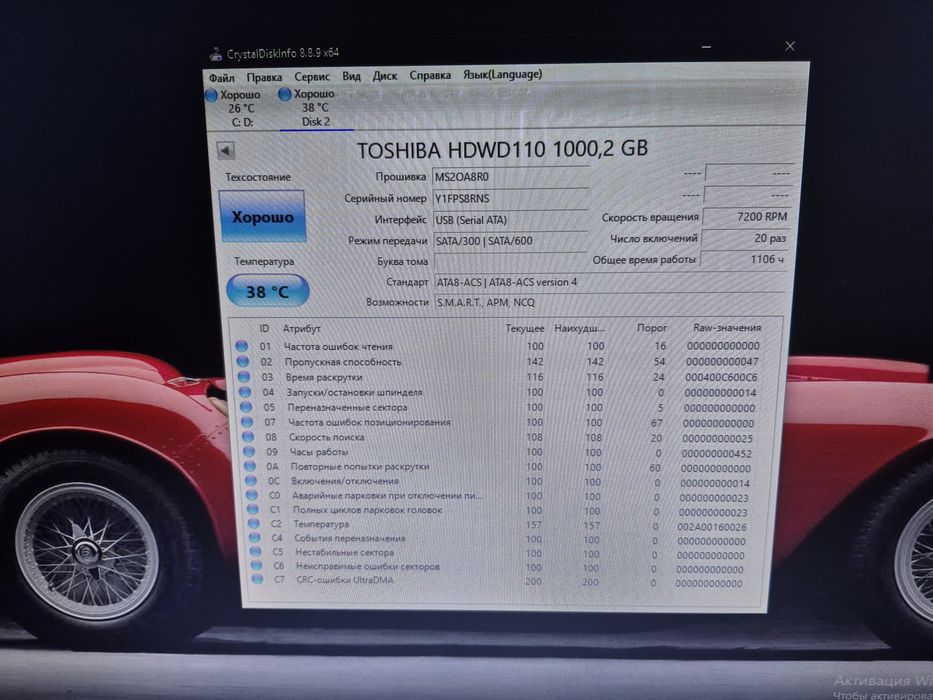Click the status dot for События переназначения
This screenshot has width=933, height=700.
point(255,538)
